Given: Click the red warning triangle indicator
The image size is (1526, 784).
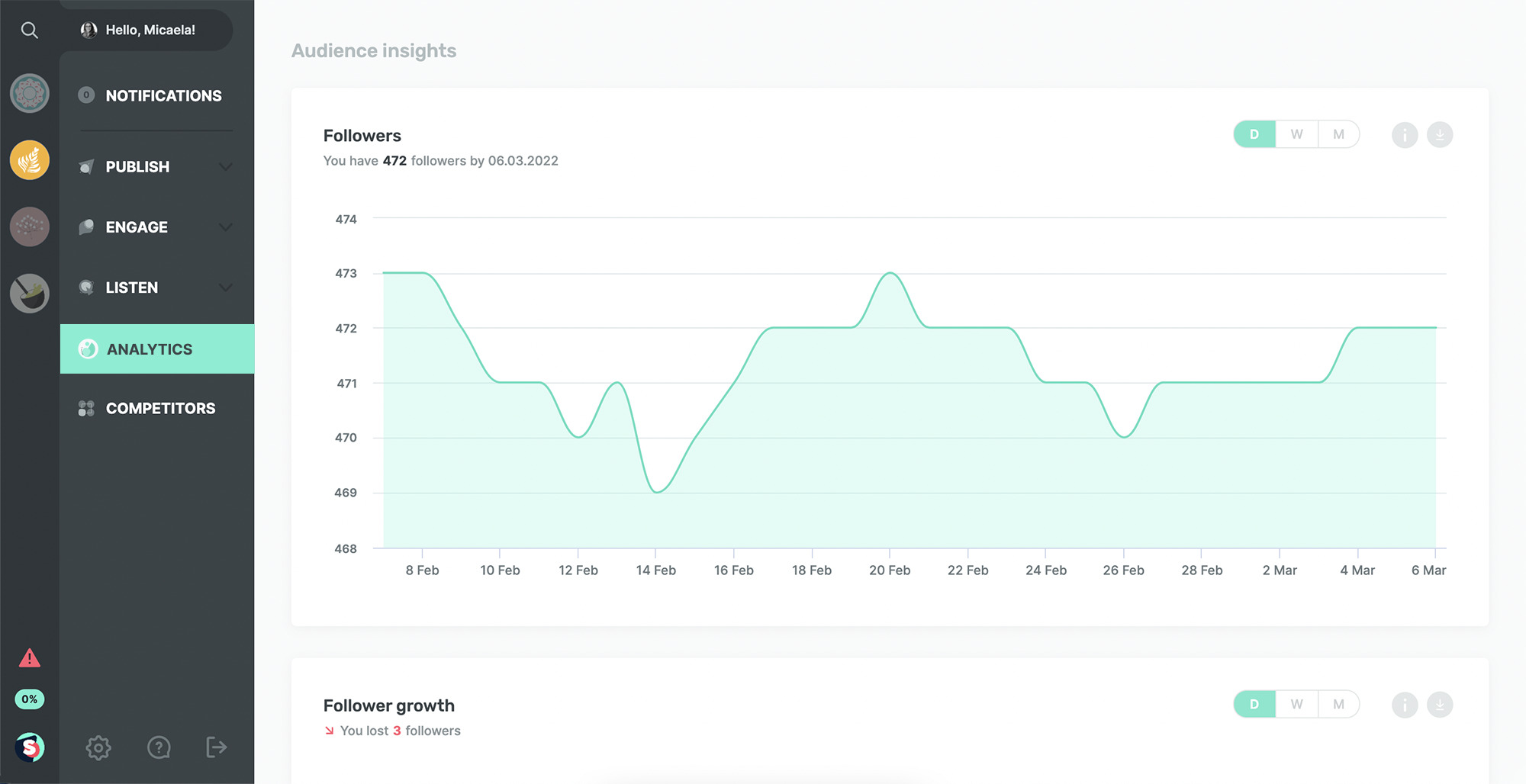Looking at the screenshot, I should coord(29,658).
